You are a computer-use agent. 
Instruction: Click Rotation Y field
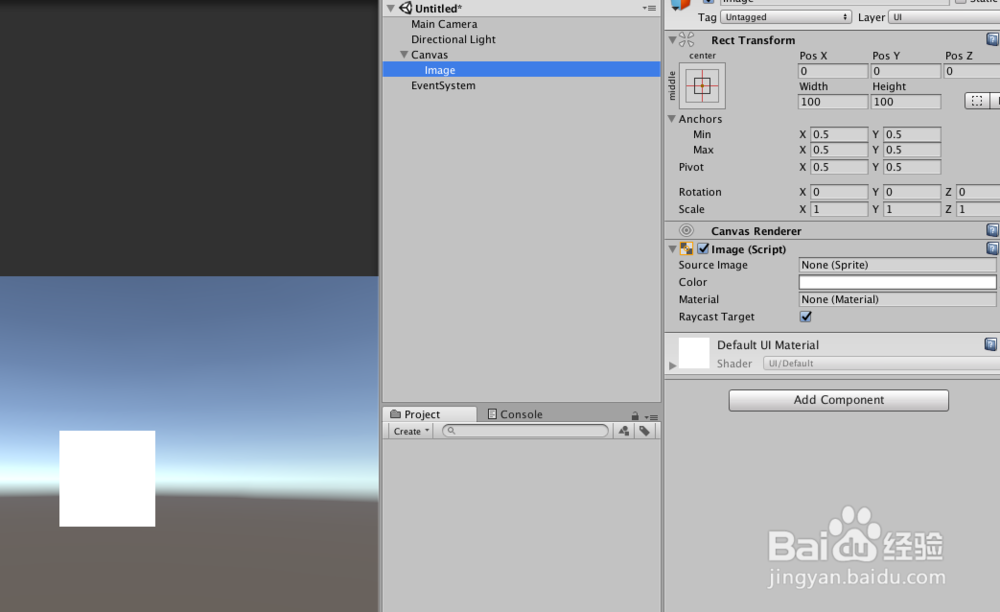[x=912, y=192]
